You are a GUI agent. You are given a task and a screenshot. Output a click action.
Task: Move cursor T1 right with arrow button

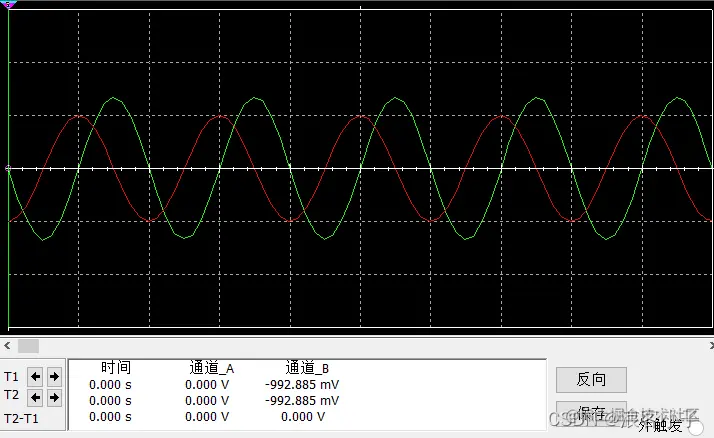click(54, 377)
